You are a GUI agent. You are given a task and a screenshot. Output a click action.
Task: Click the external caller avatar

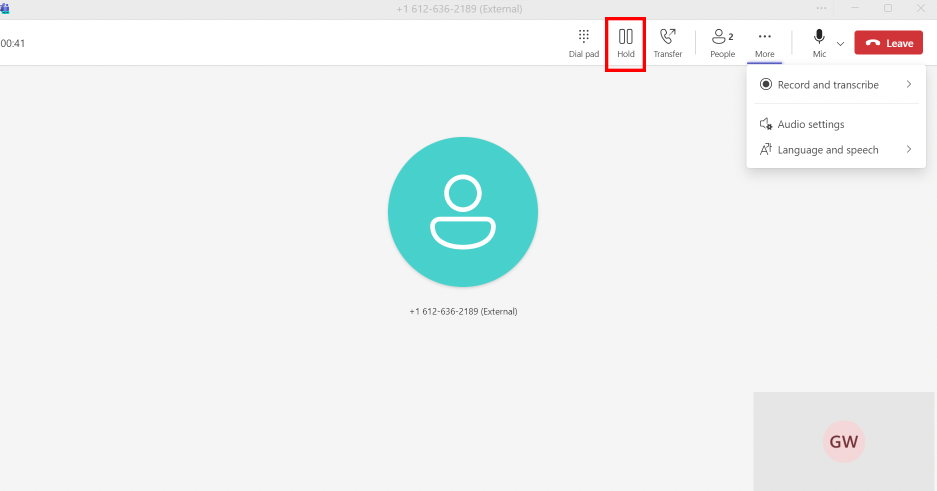tap(463, 212)
